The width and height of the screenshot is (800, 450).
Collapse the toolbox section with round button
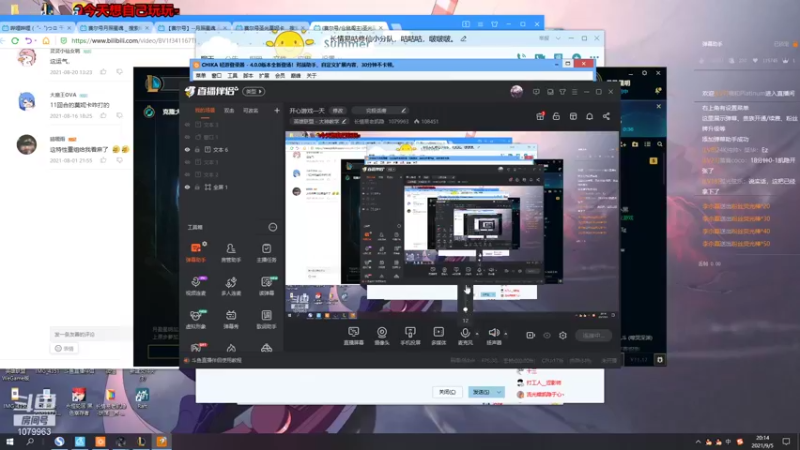click(x=272, y=227)
